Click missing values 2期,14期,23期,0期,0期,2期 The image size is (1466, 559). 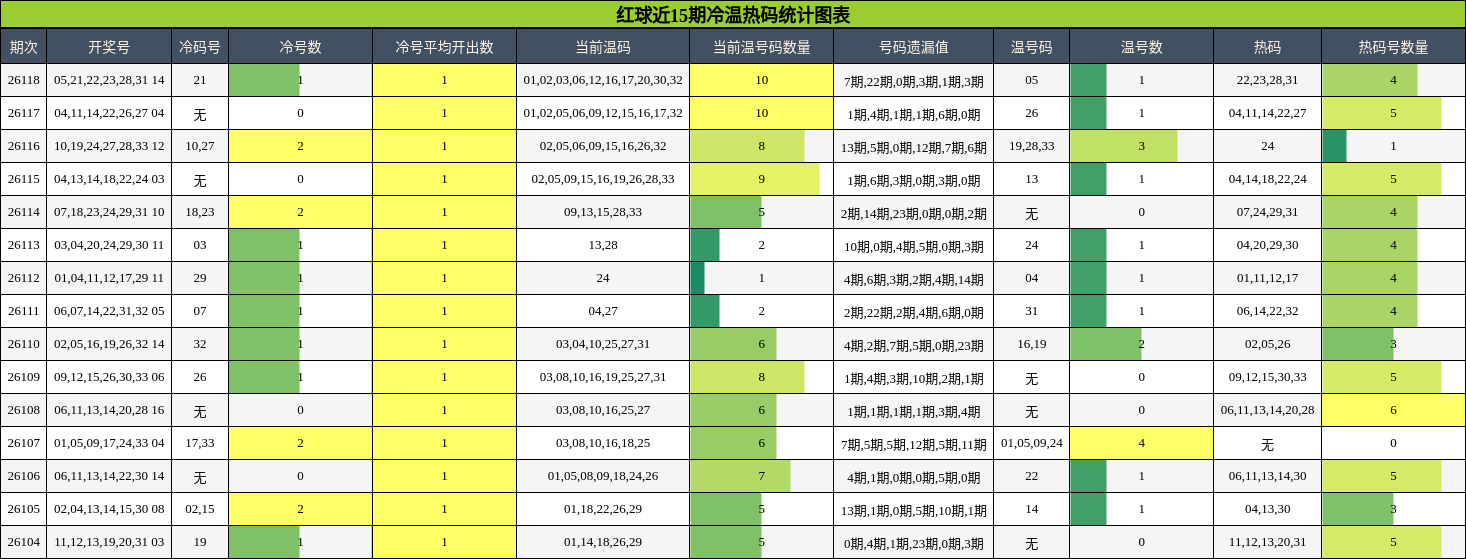click(913, 212)
